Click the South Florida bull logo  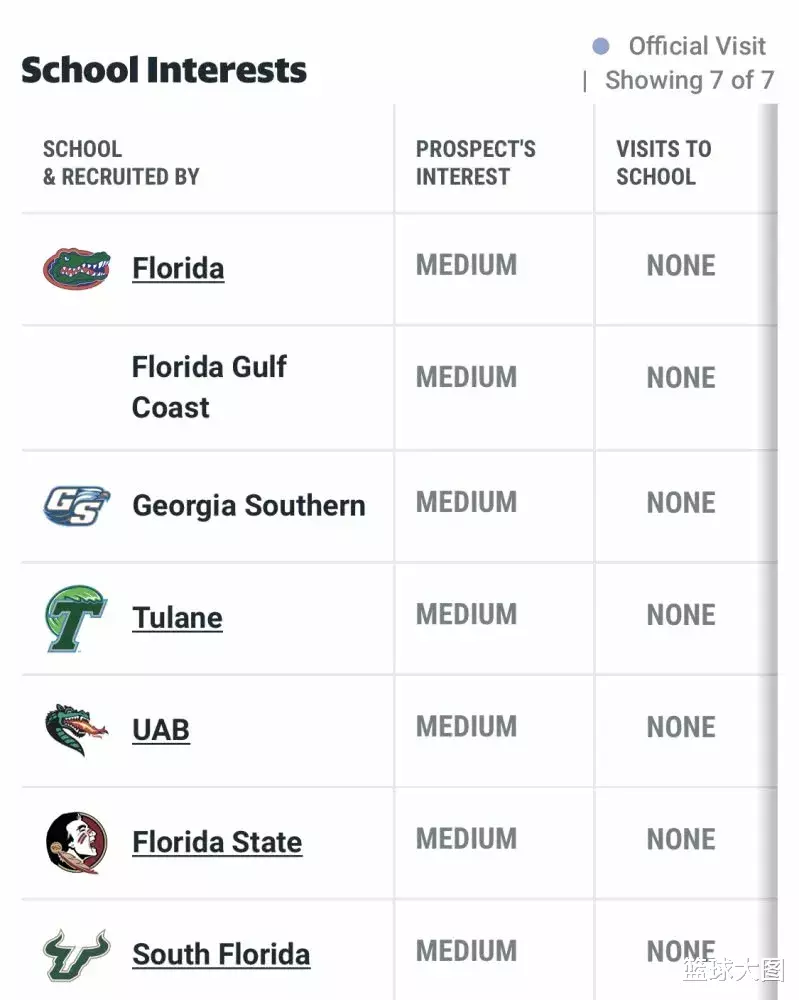[76, 954]
